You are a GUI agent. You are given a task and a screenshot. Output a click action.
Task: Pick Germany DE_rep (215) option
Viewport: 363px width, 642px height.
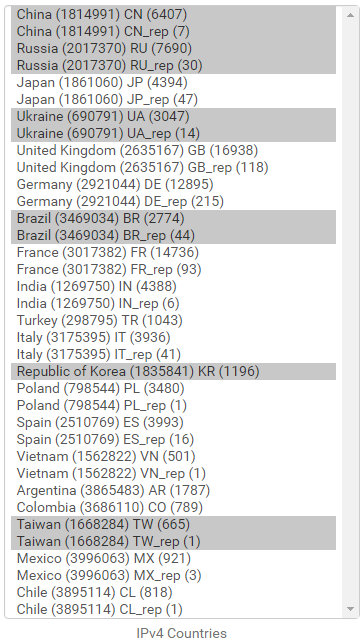coord(174,201)
